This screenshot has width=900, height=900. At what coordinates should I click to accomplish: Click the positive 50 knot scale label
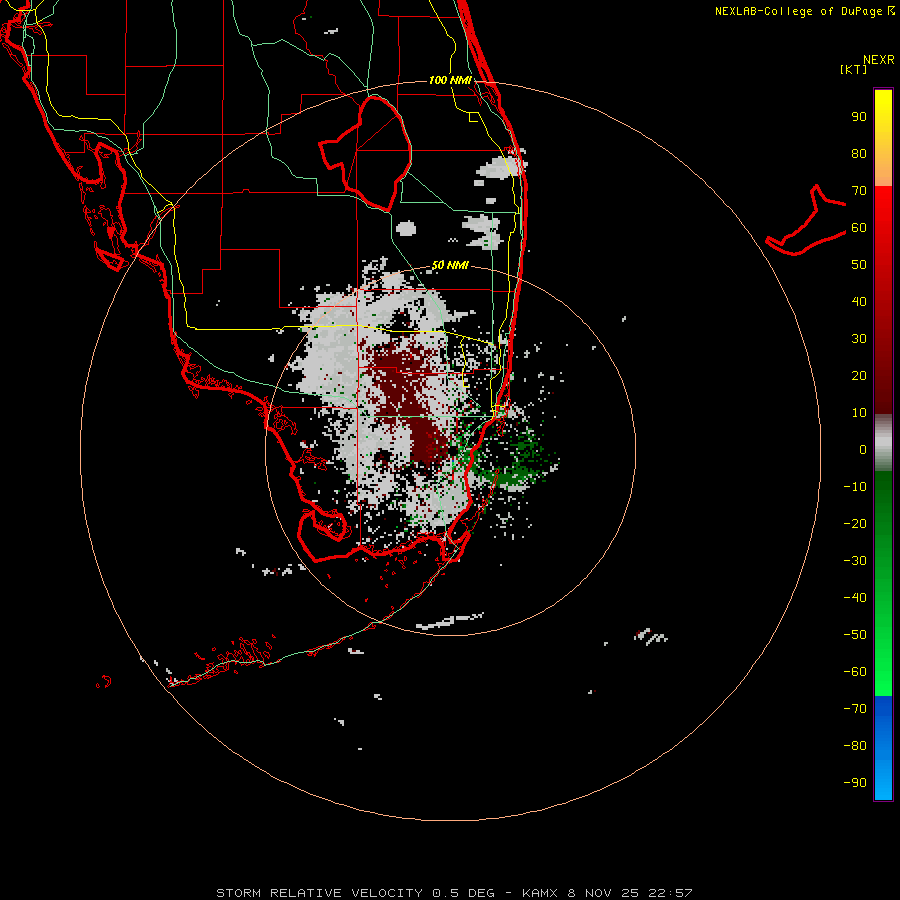click(x=859, y=265)
